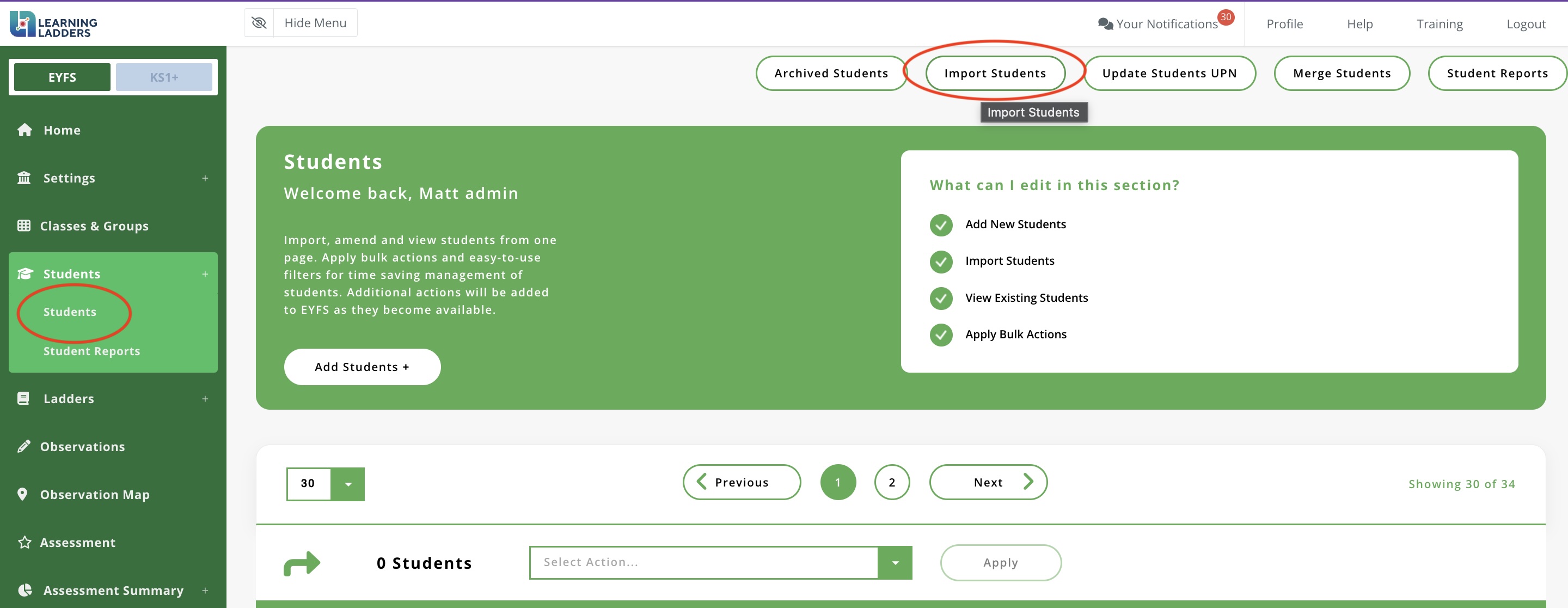Open the Profile menu item

coord(1284,24)
